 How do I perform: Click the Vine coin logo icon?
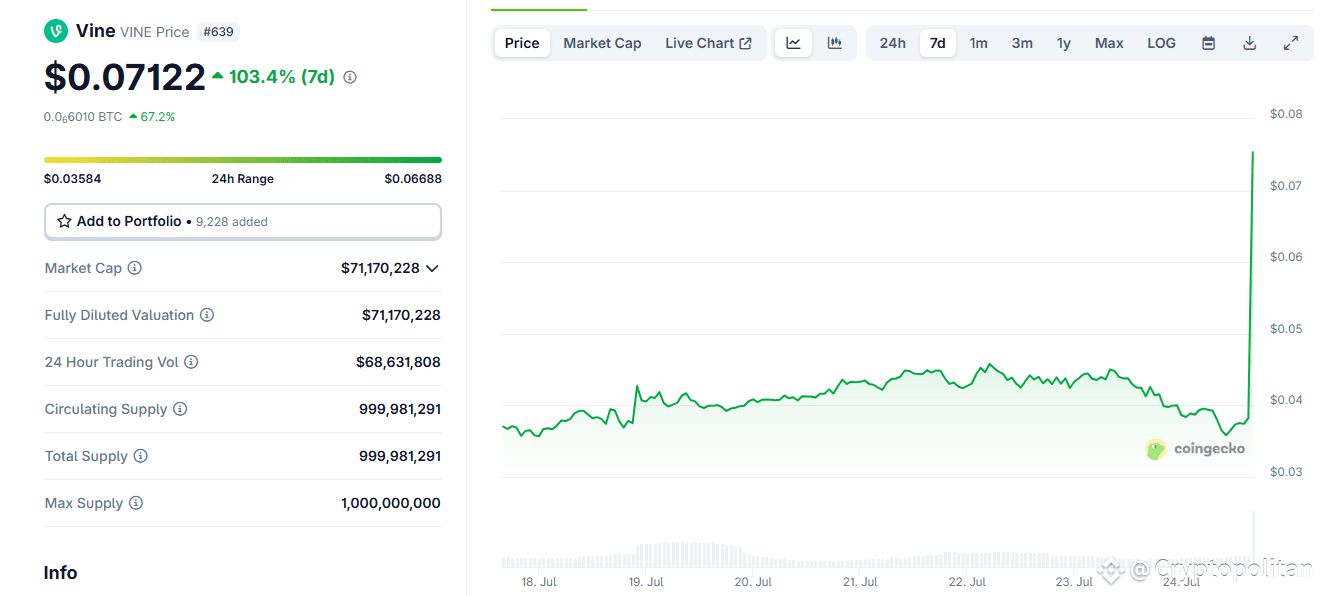coord(56,31)
